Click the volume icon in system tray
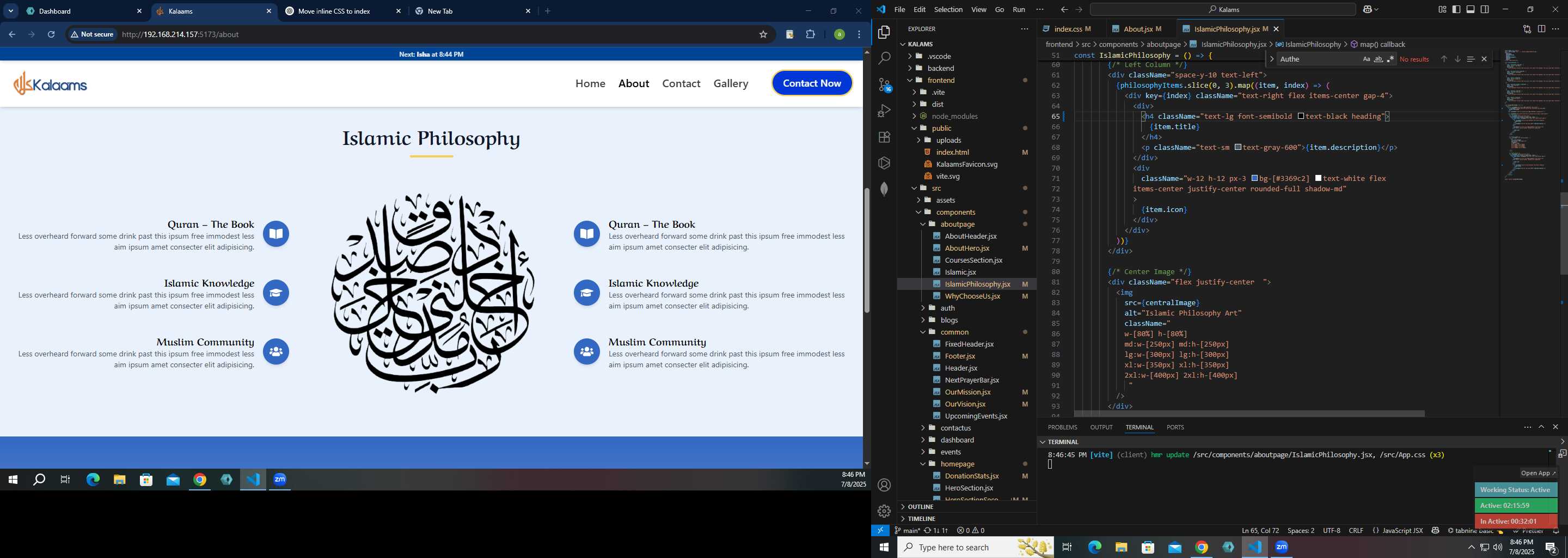1568x558 pixels. tap(1498, 548)
